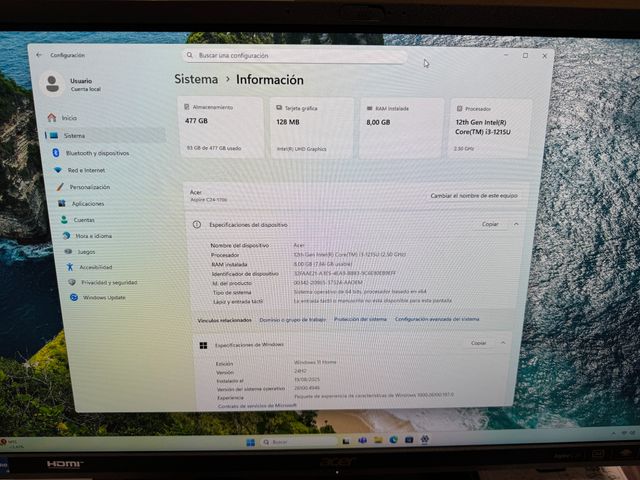Click the Aplicaciones icon in sidebar
This screenshot has width=640, height=480.
point(62,203)
